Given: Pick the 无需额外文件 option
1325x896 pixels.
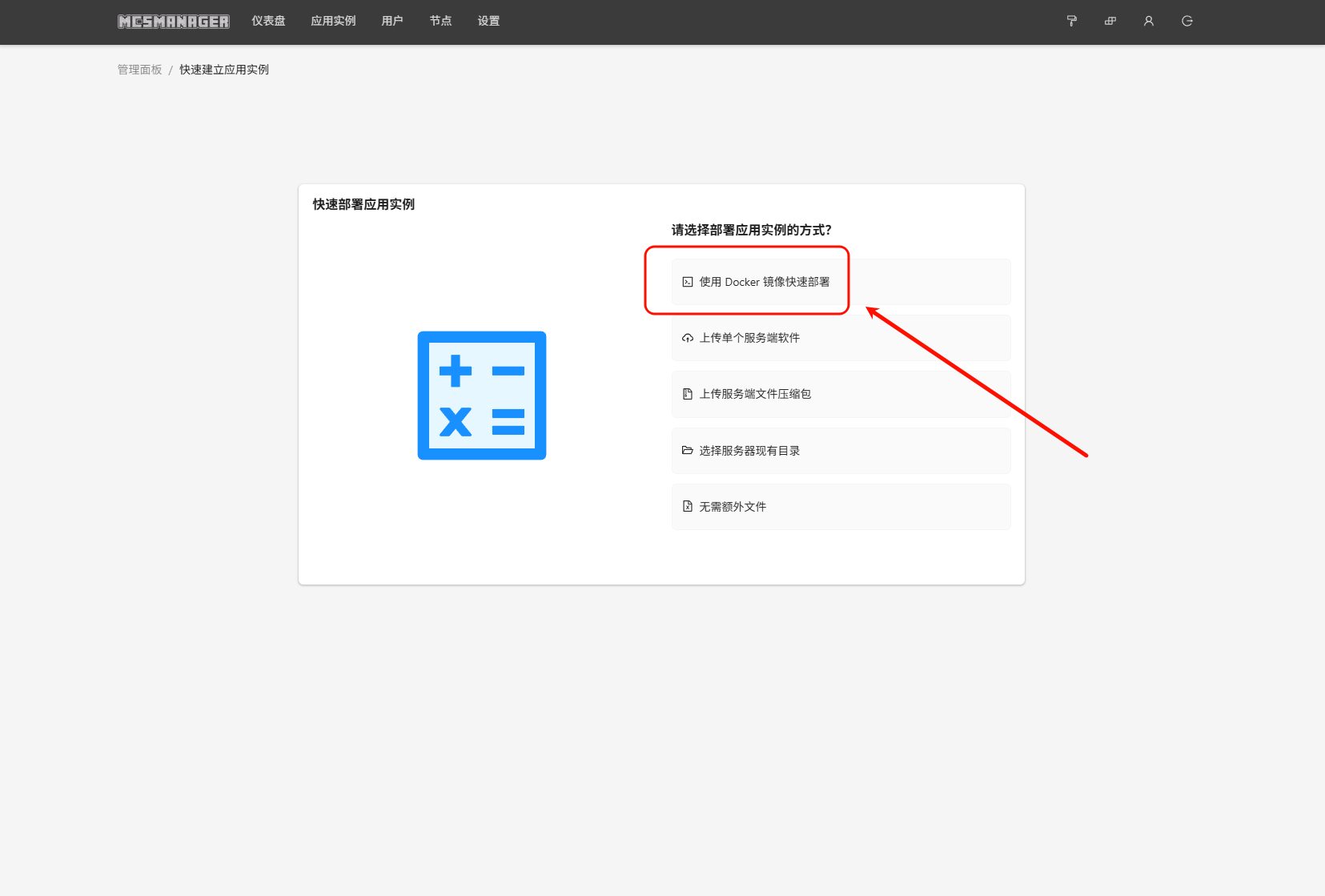Looking at the screenshot, I should click(733, 507).
